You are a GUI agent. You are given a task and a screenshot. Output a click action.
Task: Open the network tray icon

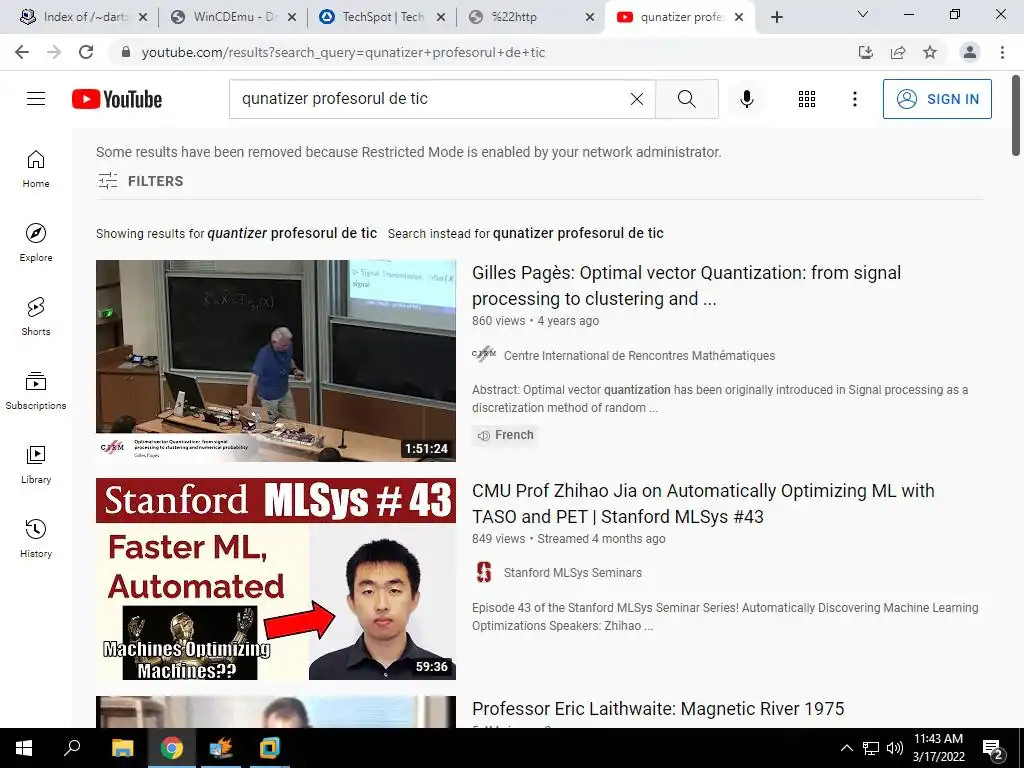(x=871, y=748)
